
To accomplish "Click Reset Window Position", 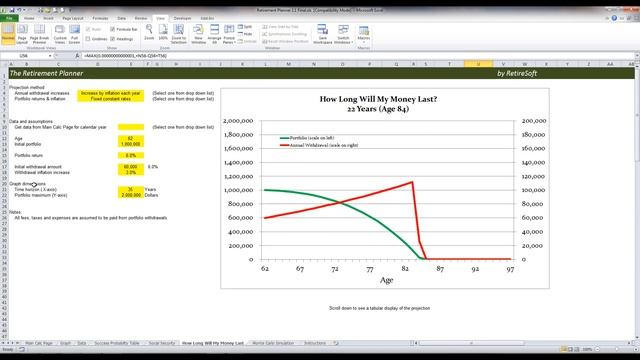I will (285, 41).
